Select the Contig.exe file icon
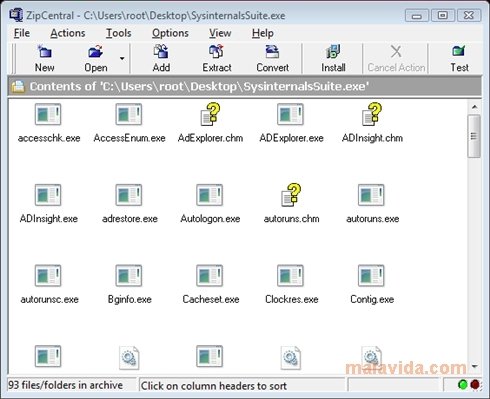490x399 pixels. 371,276
